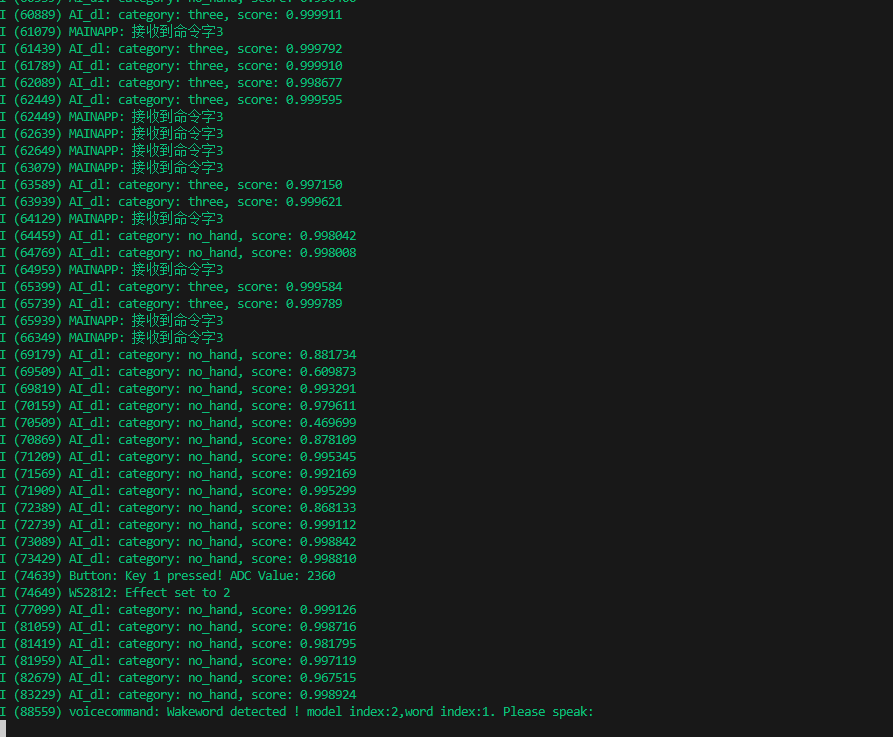Click the score value 0.469699
The image size is (893, 737).
click(328, 423)
